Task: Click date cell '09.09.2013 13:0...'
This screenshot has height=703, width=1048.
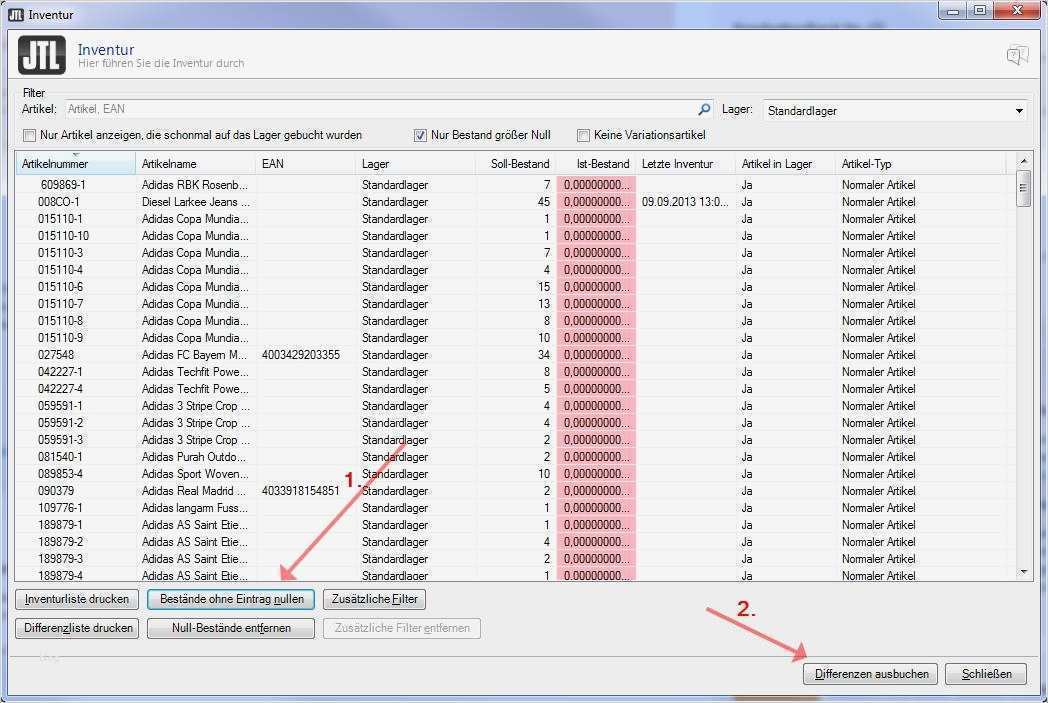Action: 685,202
